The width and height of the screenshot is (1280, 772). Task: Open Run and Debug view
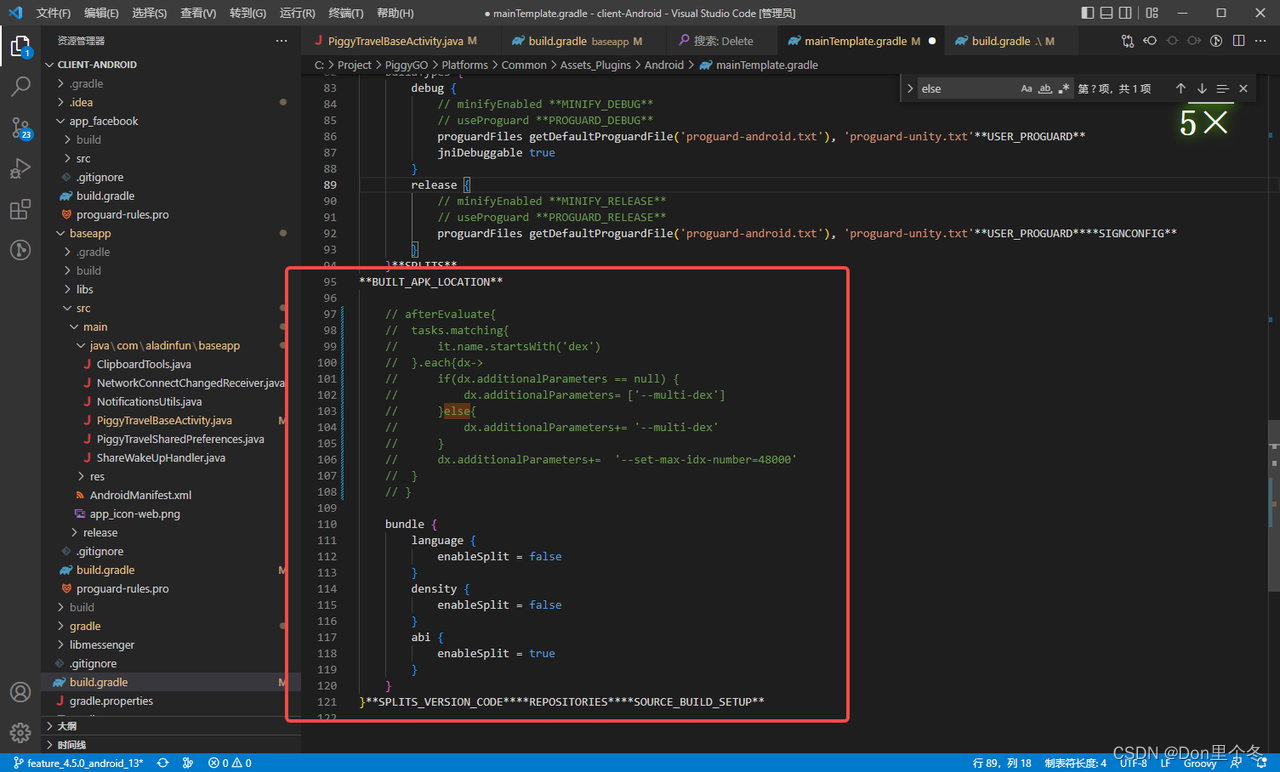tap(20, 169)
